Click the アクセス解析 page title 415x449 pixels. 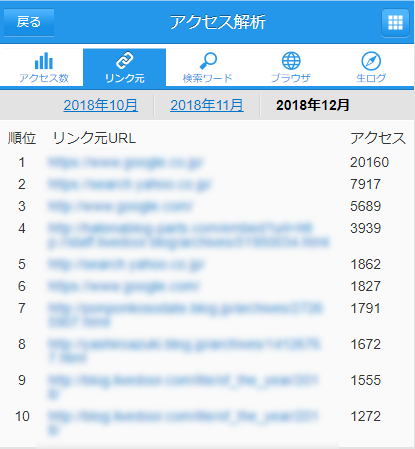[x=218, y=22]
